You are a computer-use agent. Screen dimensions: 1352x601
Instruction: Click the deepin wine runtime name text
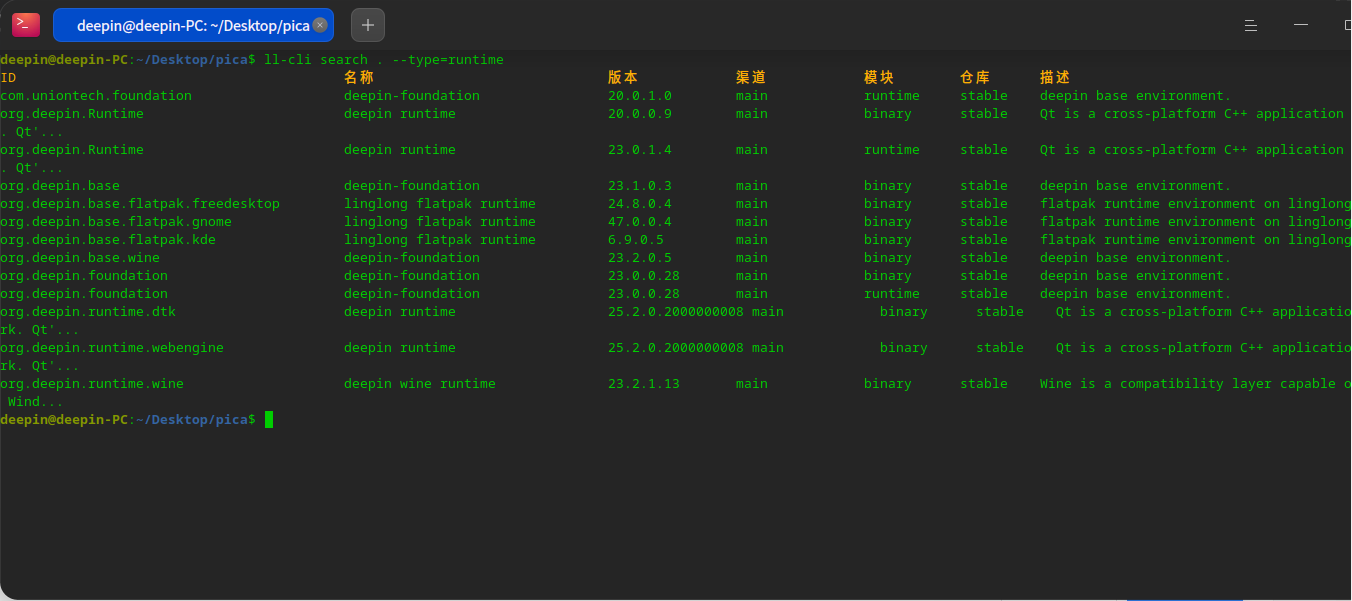pos(420,384)
